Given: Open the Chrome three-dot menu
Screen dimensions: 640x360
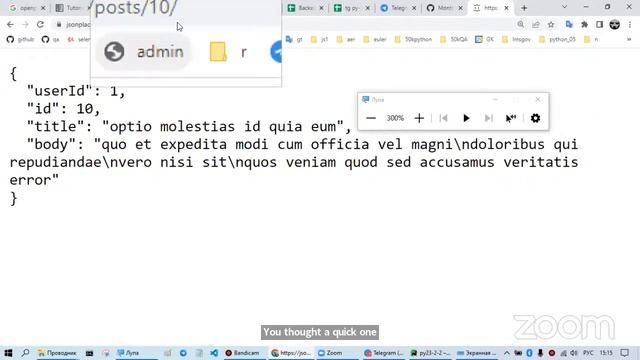Looking at the screenshot, I should (630, 24).
